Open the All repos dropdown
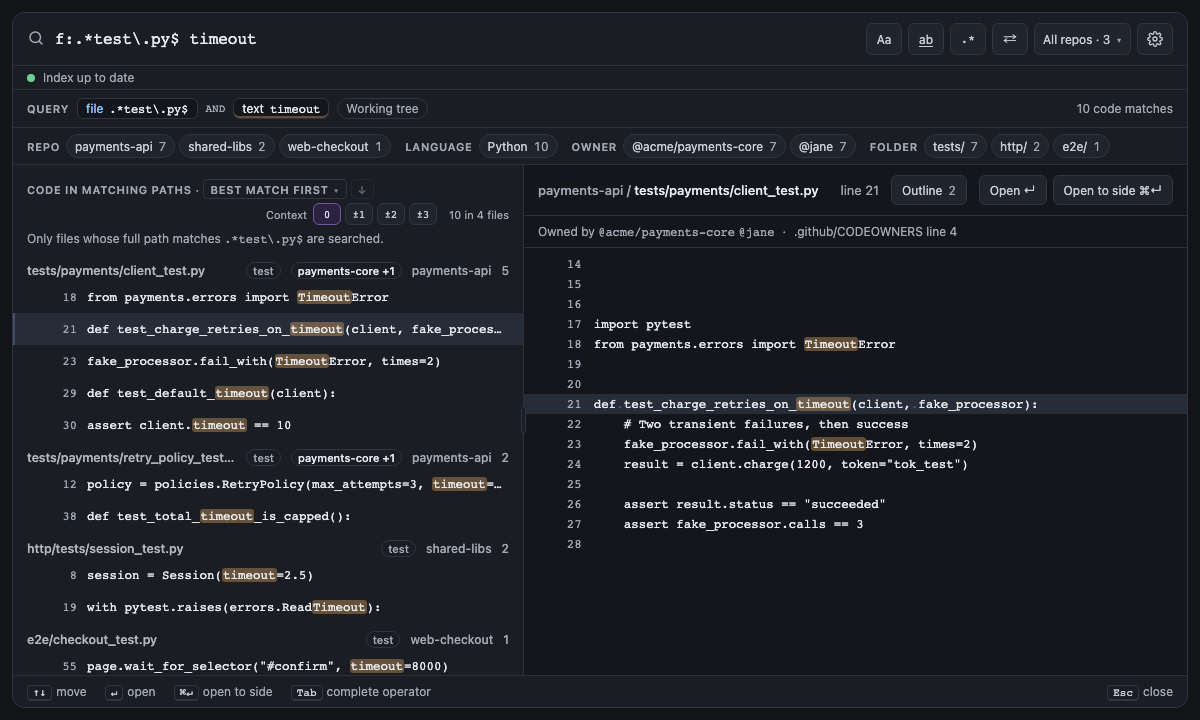 pyautogui.click(x=1082, y=39)
